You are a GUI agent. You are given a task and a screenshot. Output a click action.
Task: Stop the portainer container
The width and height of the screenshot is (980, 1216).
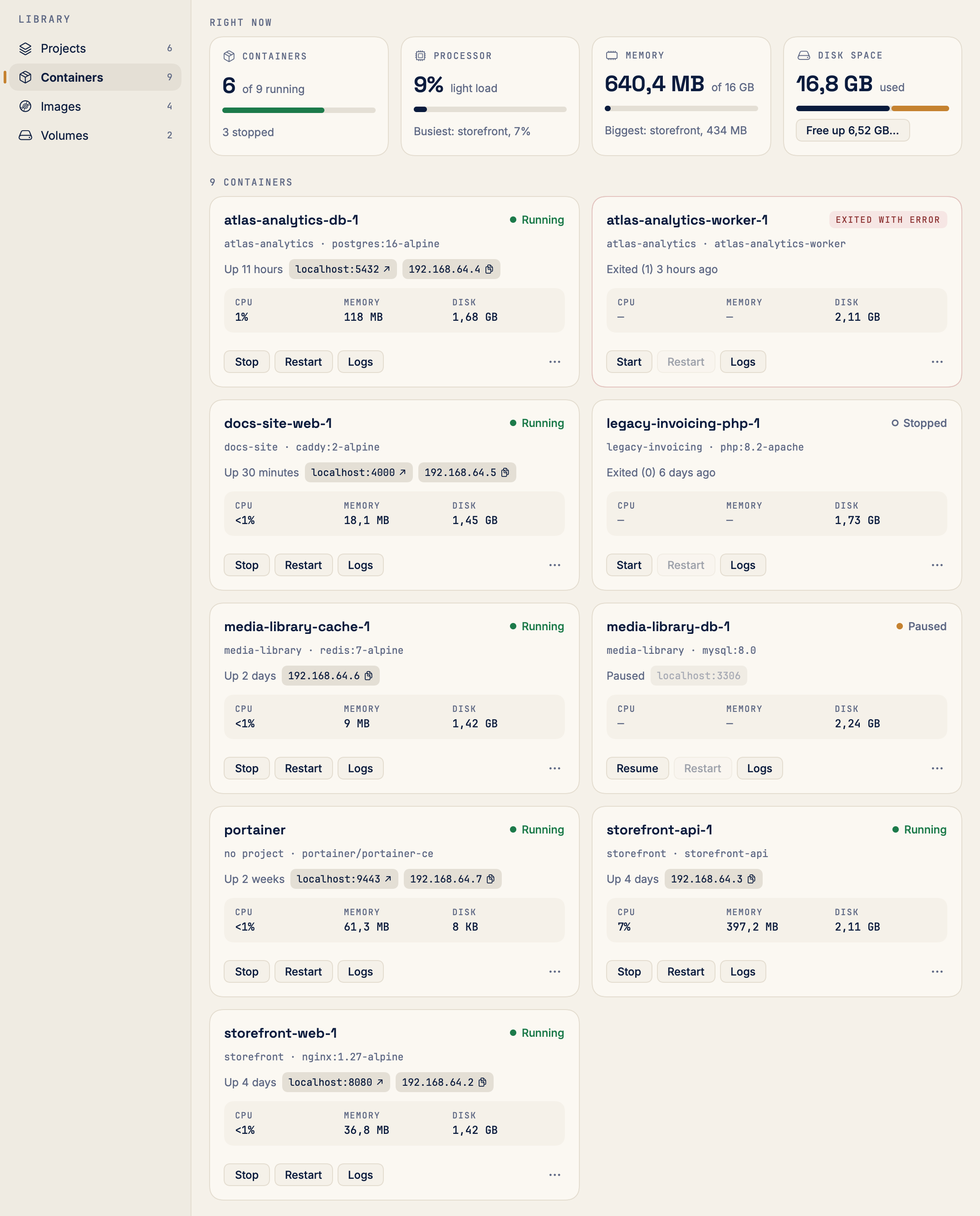point(247,971)
